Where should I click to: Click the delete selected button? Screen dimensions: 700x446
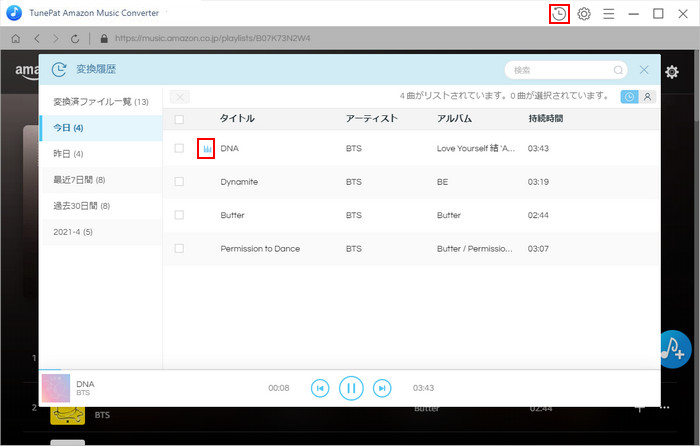[179, 97]
